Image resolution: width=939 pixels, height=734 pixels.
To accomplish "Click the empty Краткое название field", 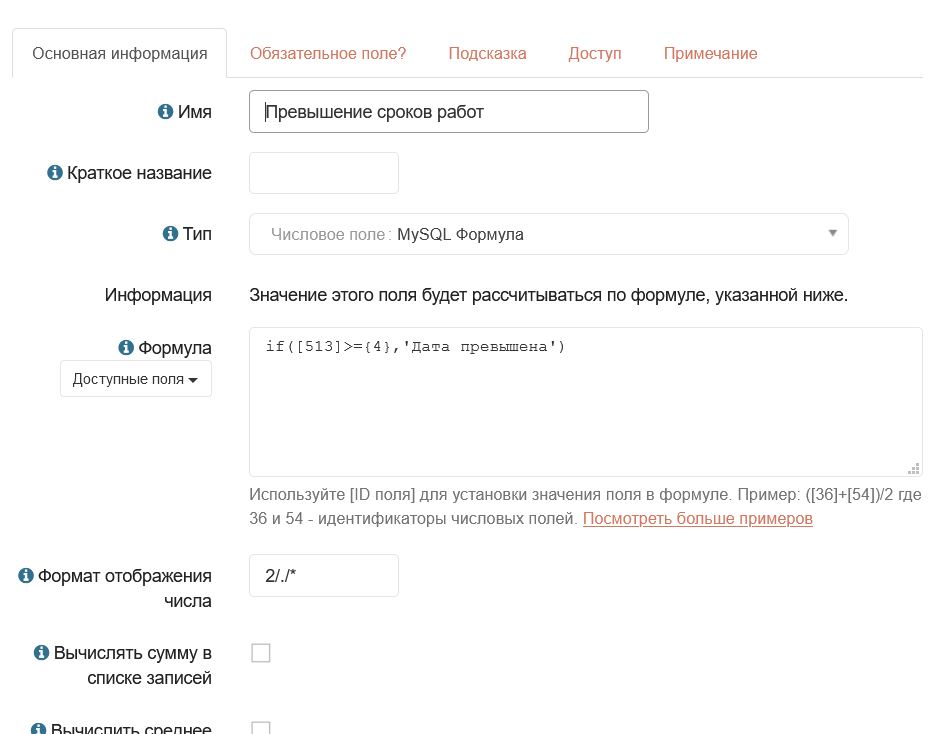I will click(x=324, y=173).
